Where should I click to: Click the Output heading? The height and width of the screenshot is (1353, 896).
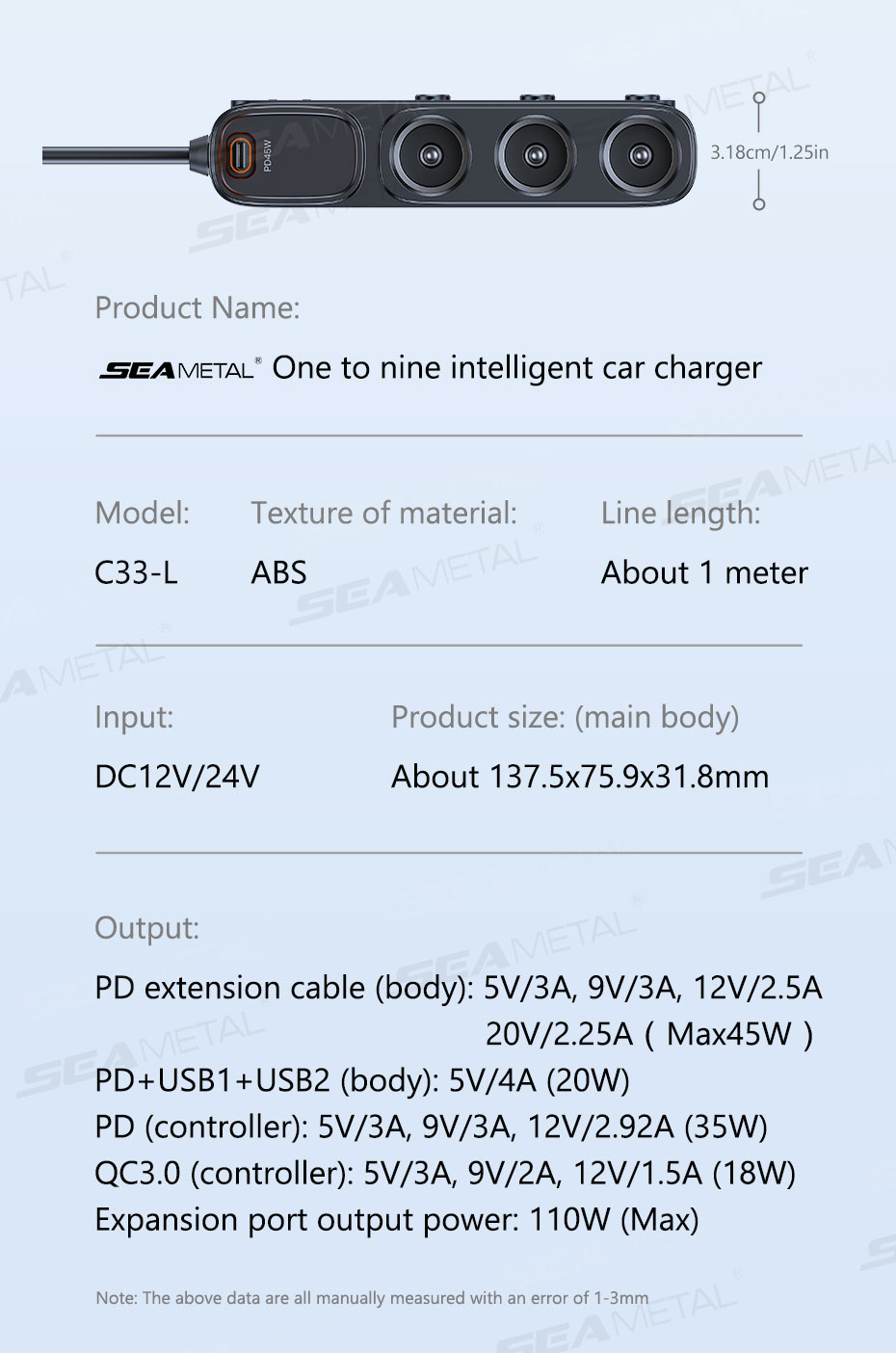pyautogui.click(x=146, y=929)
